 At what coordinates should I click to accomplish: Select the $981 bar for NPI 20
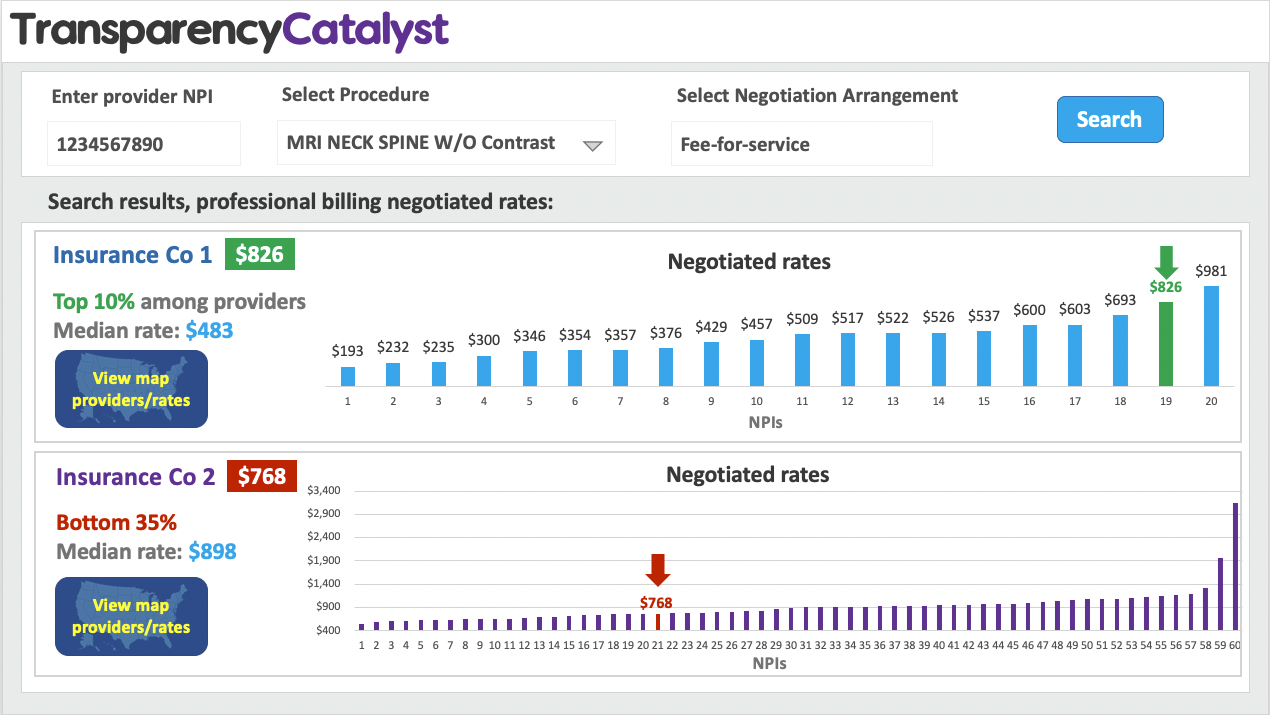(x=1211, y=335)
